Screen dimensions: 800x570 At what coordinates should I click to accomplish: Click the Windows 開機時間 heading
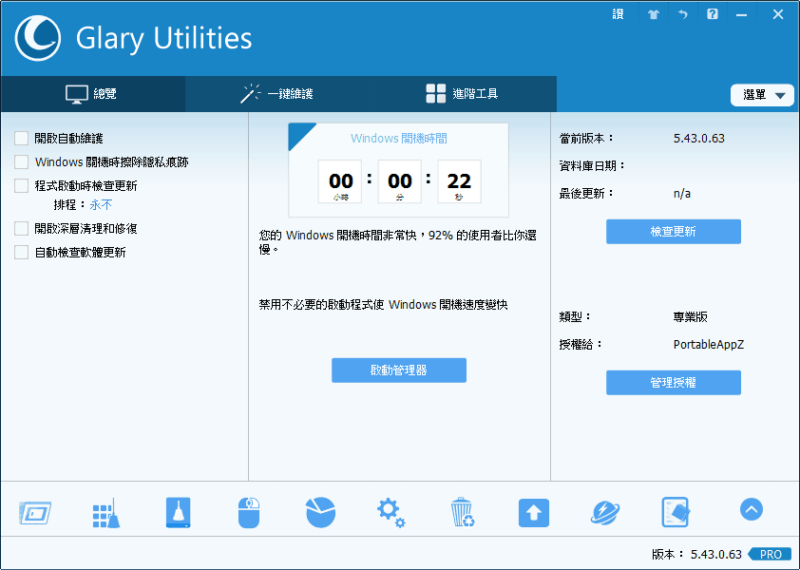(399, 138)
